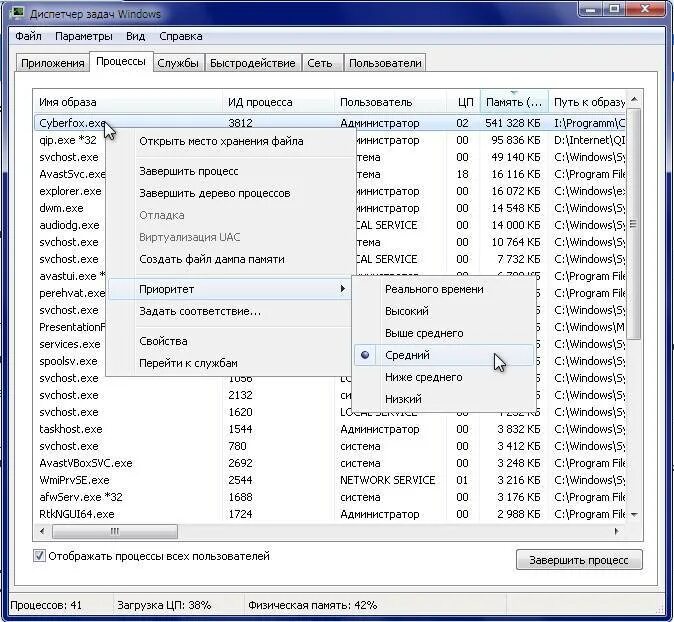
Task: Click the 541 328 КБ memory value
Action: tap(513, 123)
